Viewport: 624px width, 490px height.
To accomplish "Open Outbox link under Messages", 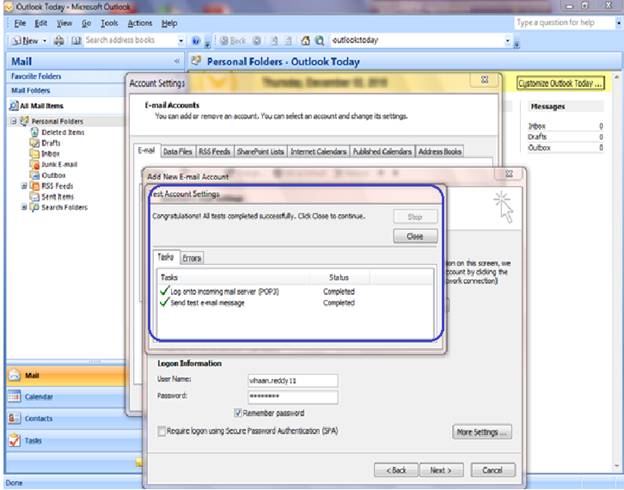I will (539, 148).
